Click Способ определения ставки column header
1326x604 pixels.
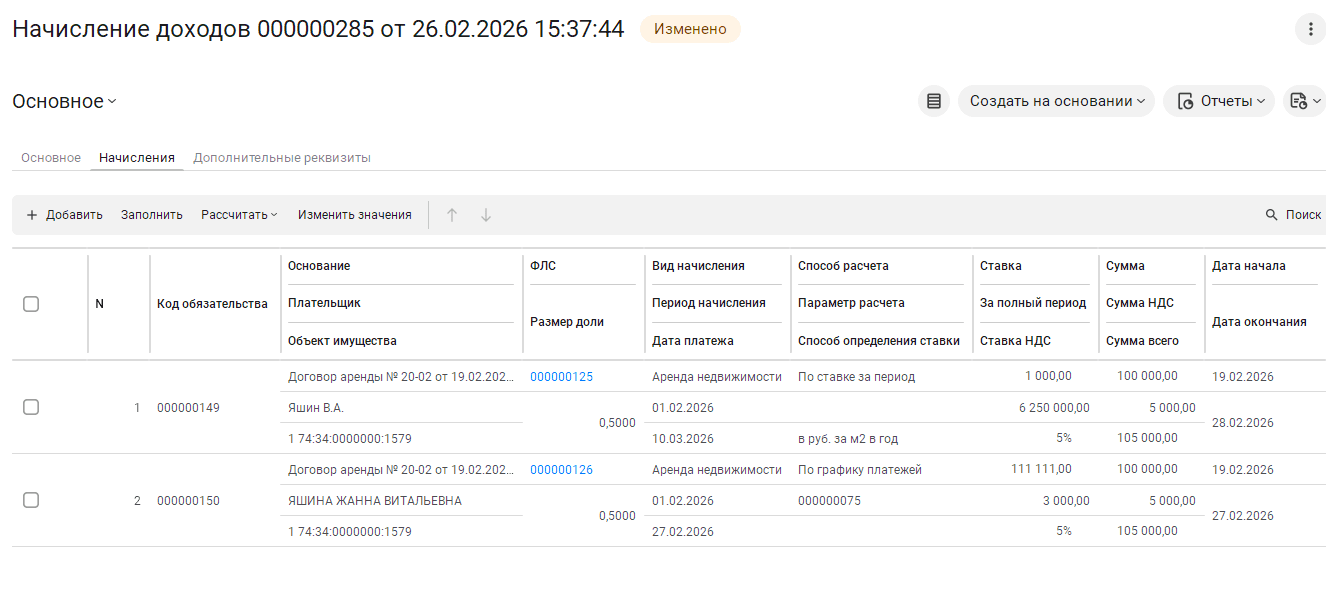click(x=879, y=341)
